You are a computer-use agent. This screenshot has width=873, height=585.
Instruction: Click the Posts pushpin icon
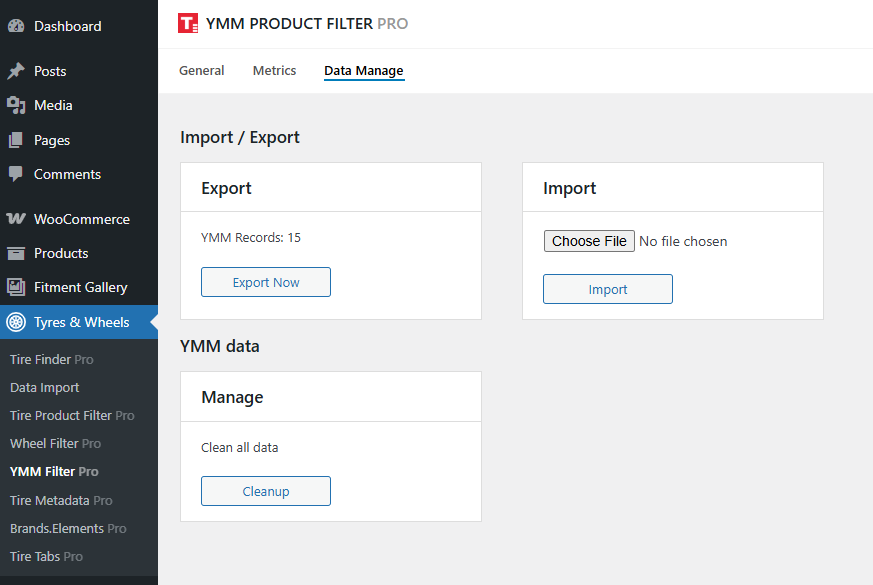click(16, 71)
